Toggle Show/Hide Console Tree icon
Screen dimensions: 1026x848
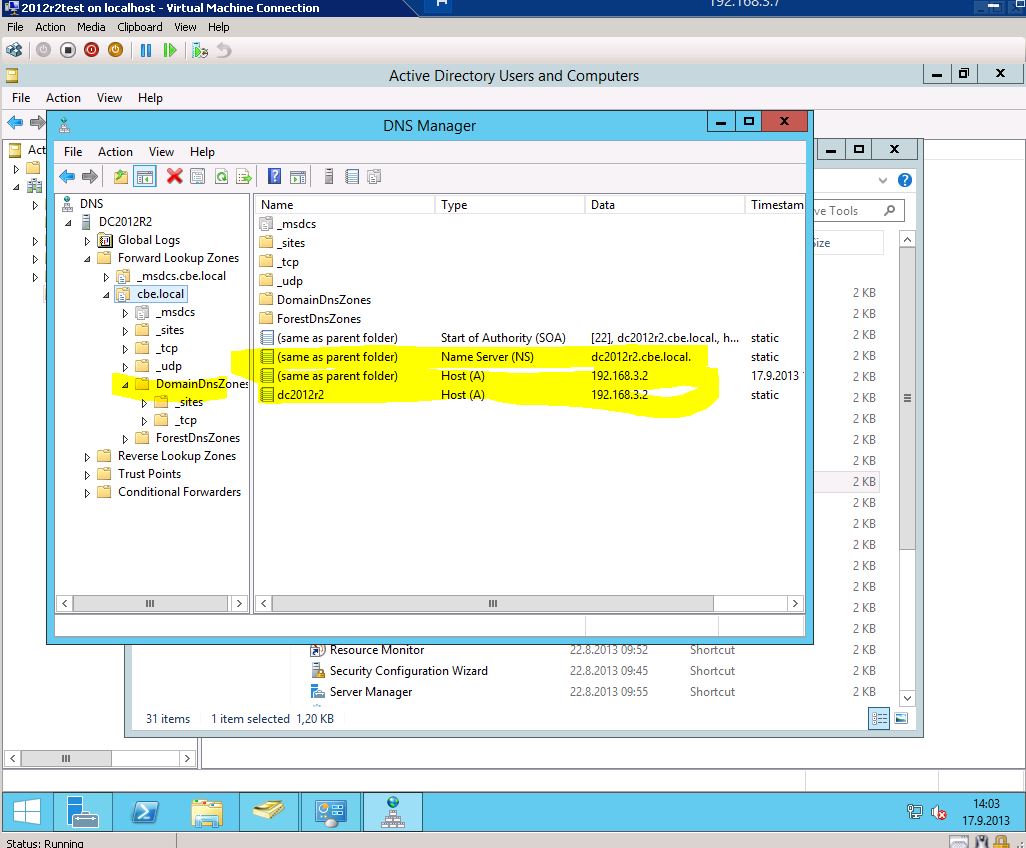pos(145,177)
